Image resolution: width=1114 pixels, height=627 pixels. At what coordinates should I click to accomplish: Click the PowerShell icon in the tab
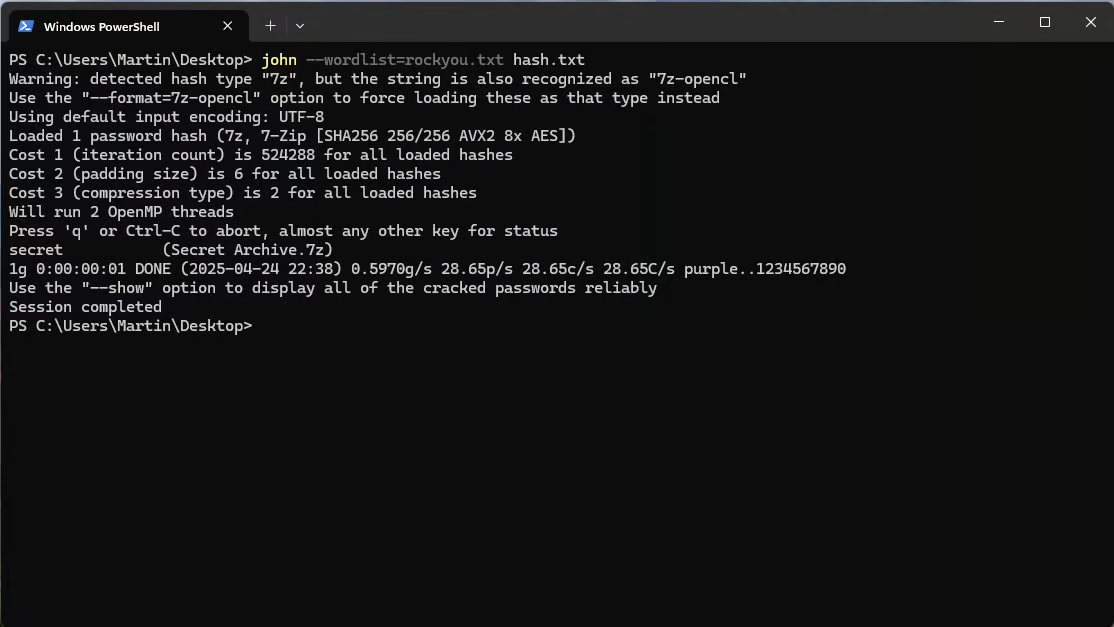(x=26, y=26)
